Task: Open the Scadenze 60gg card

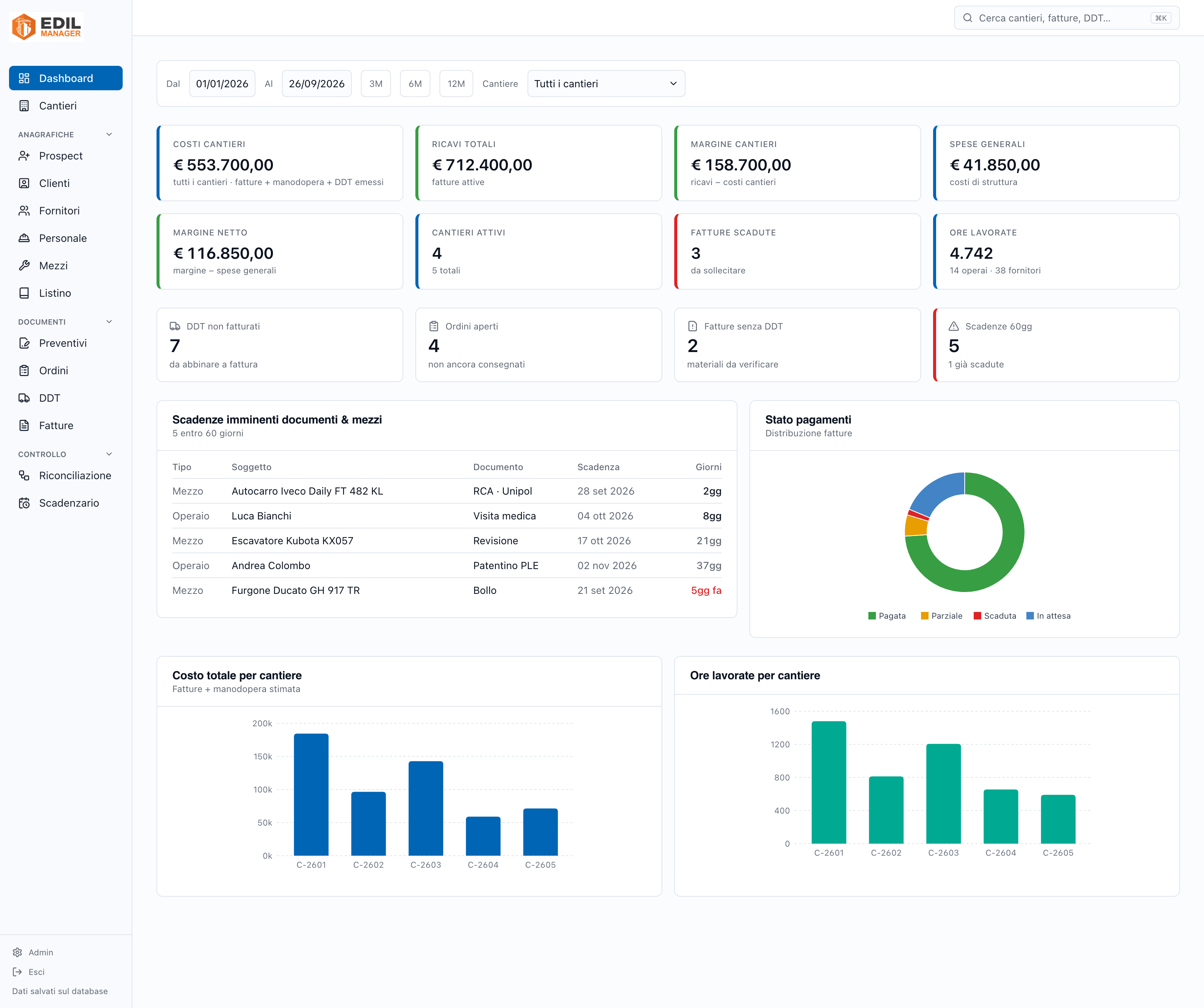Action: (x=1056, y=345)
